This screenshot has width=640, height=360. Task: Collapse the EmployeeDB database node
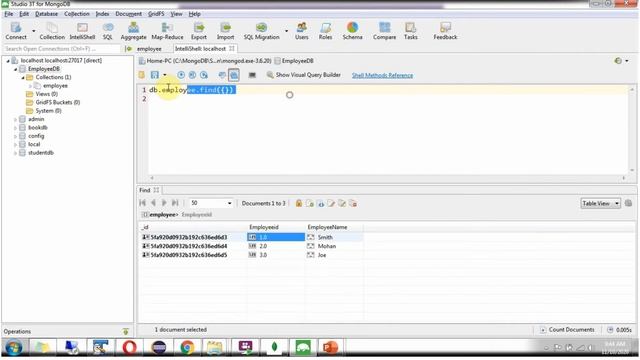[16, 69]
